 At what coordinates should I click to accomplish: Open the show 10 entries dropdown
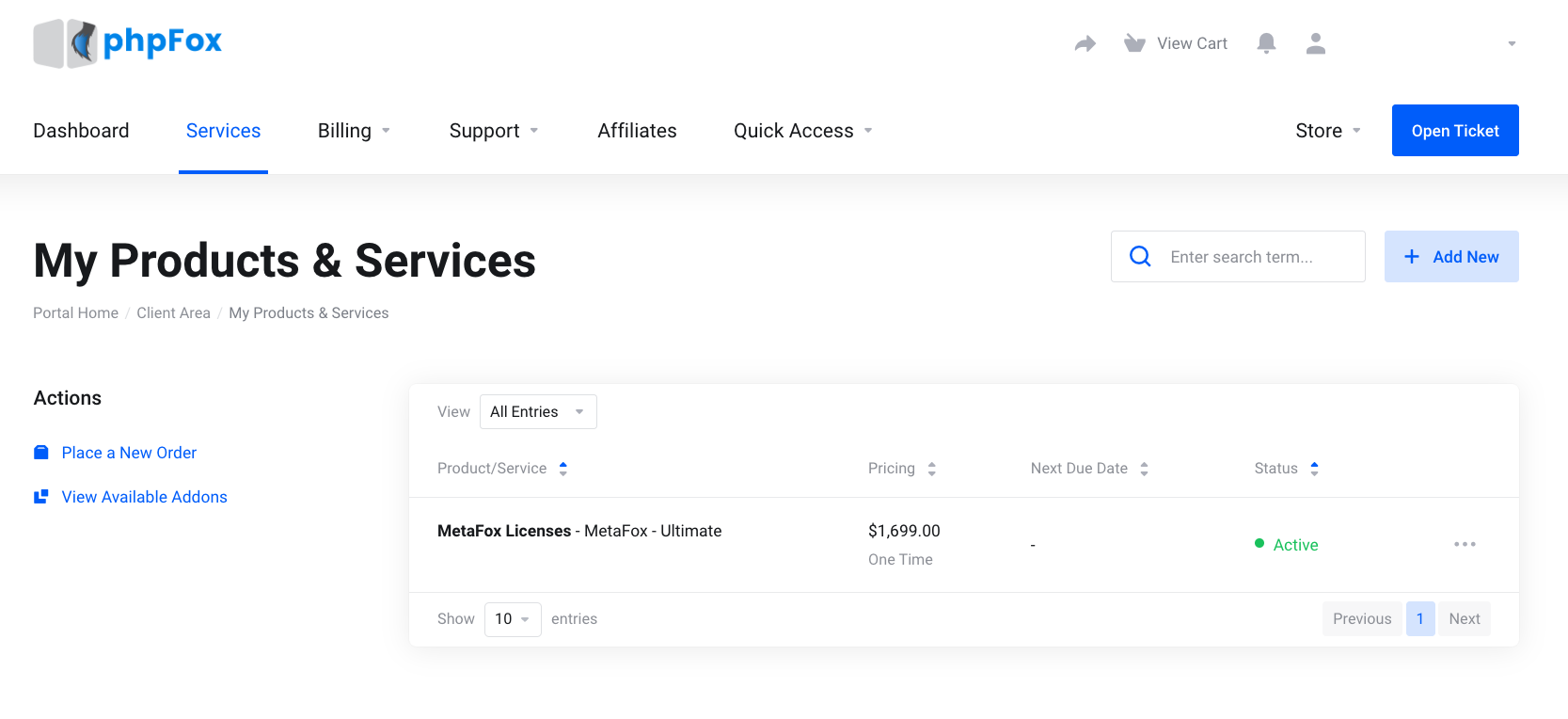[513, 619]
